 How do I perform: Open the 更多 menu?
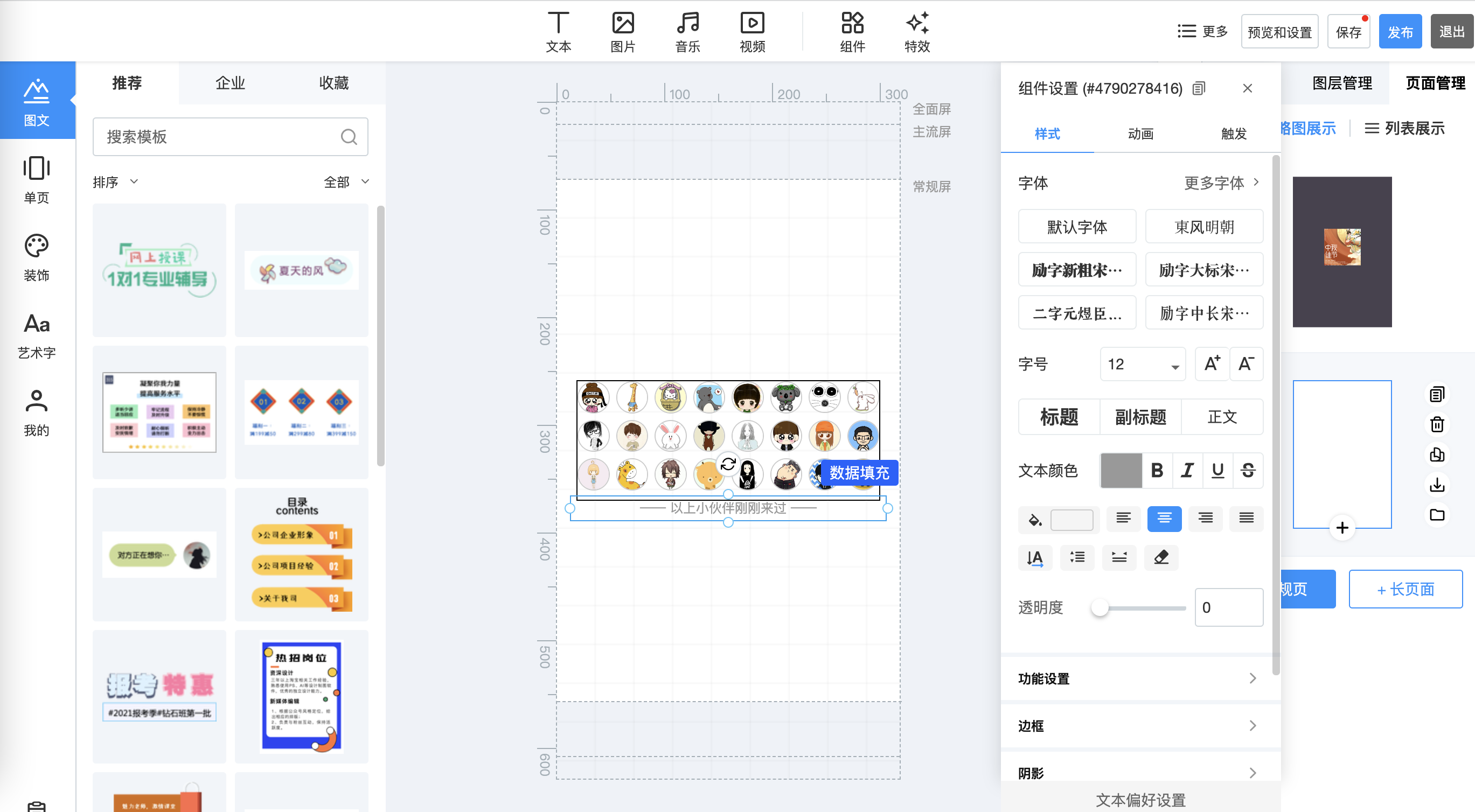pos(1202,31)
